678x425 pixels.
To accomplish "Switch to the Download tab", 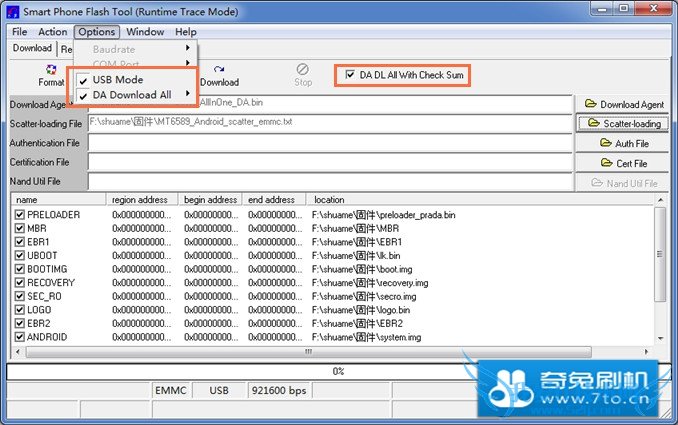I will pyautogui.click(x=32, y=48).
